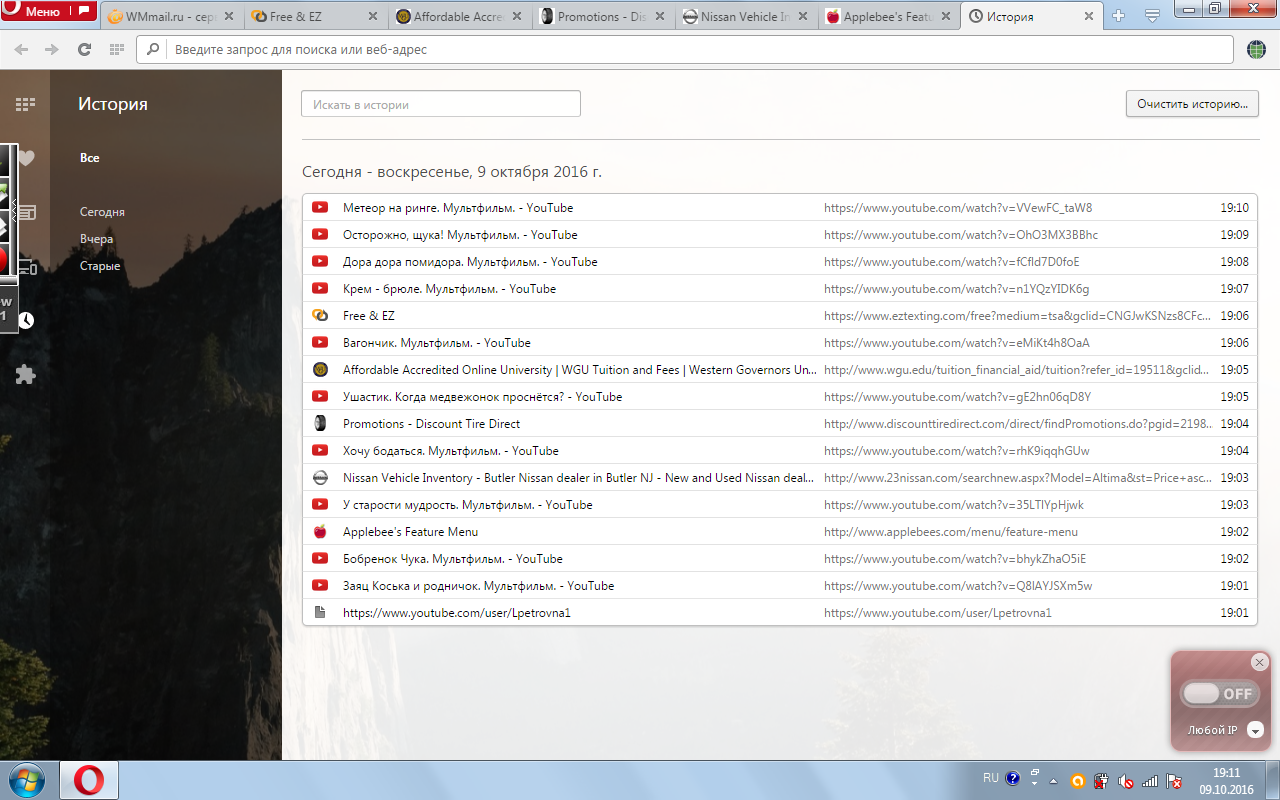
Task: Open bookmarks via the sidebar heart icon
Action: pos(25,158)
